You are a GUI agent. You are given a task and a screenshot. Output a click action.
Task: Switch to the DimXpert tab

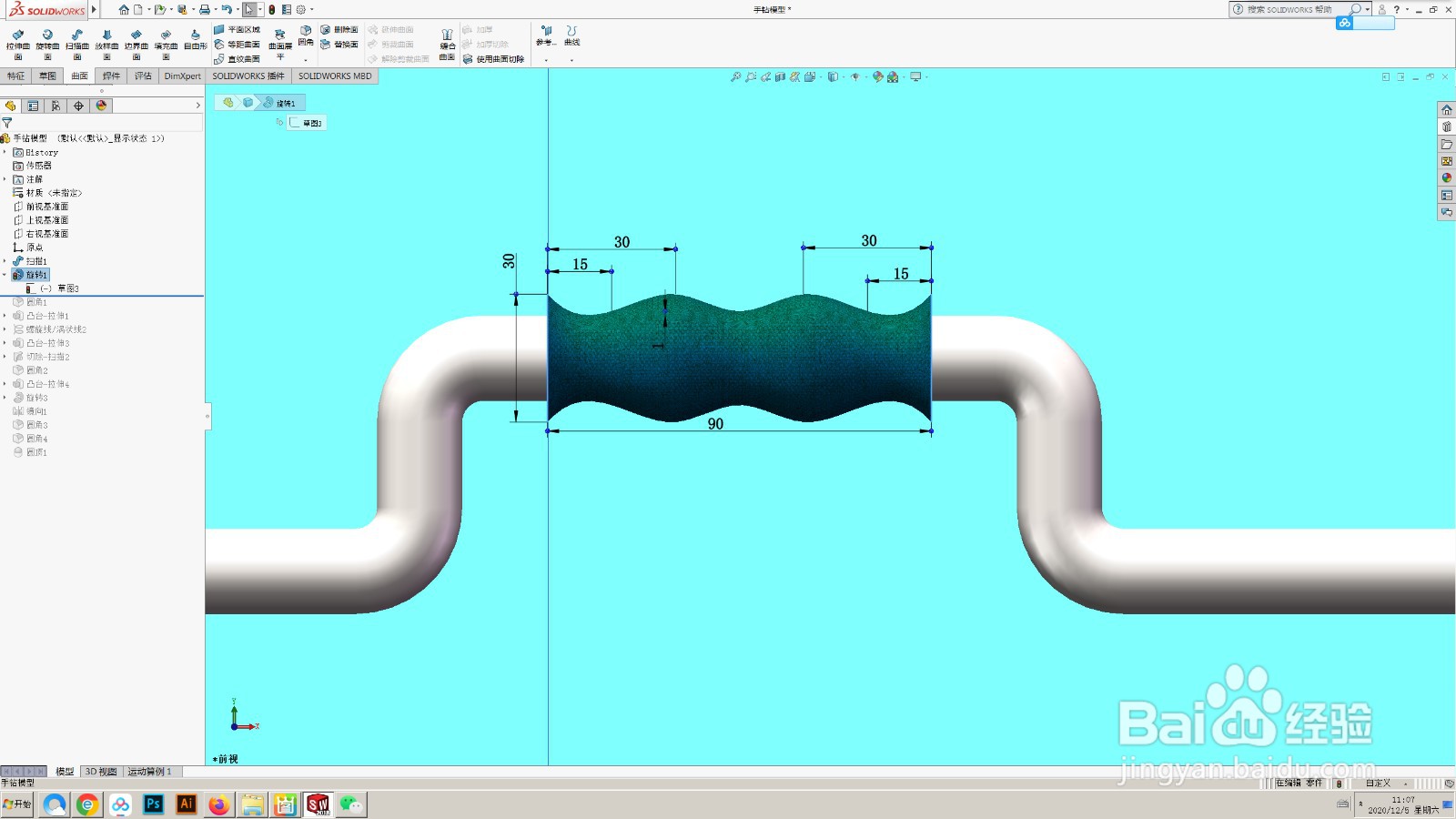(x=182, y=76)
